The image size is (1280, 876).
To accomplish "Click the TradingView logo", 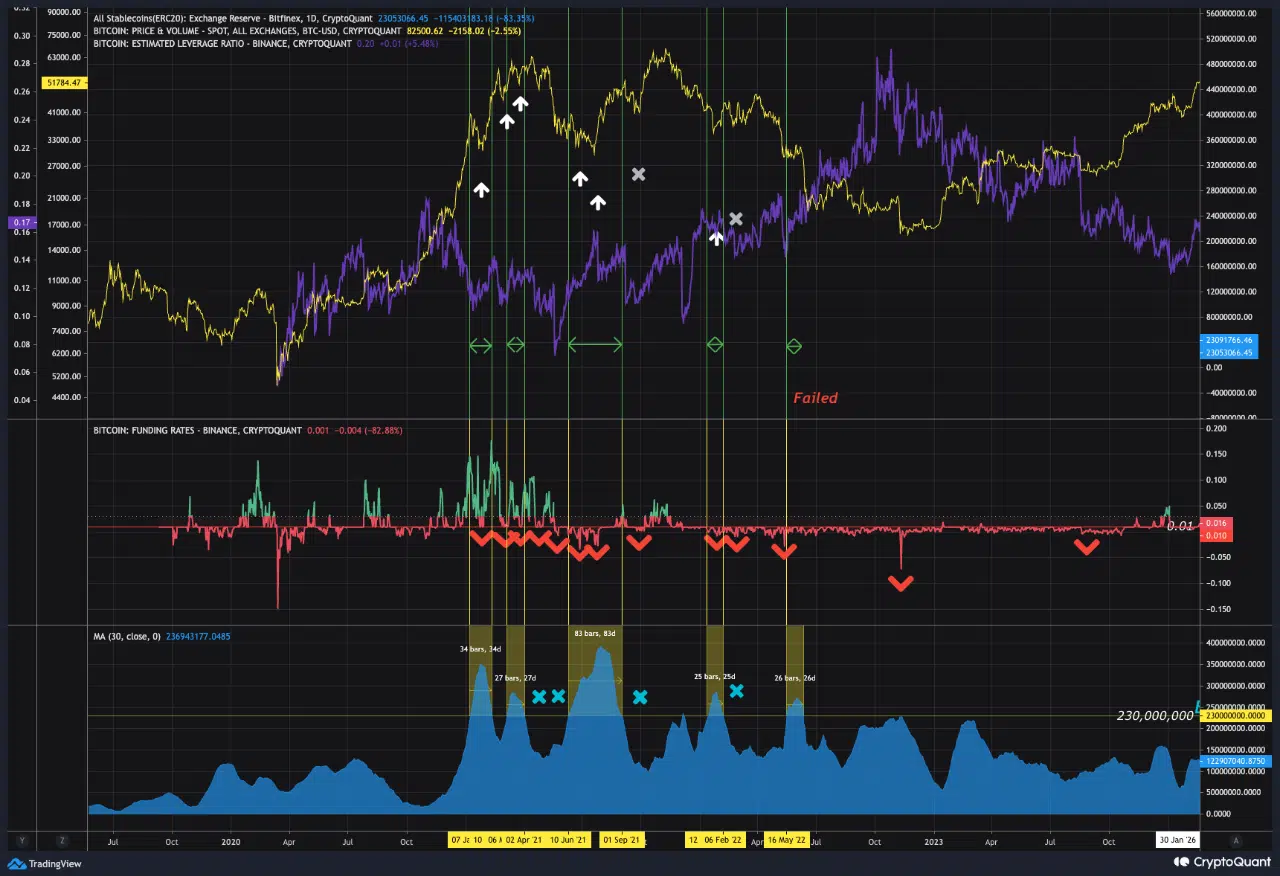I will (x=45, y=863).
